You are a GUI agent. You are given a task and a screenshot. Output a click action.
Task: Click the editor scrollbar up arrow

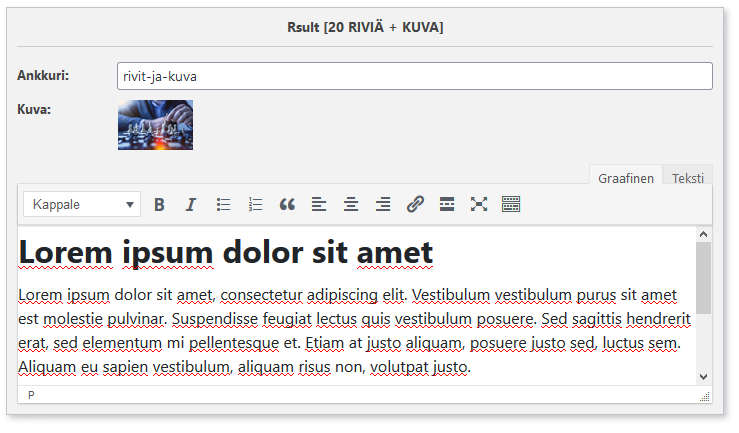tap(703, 234)
